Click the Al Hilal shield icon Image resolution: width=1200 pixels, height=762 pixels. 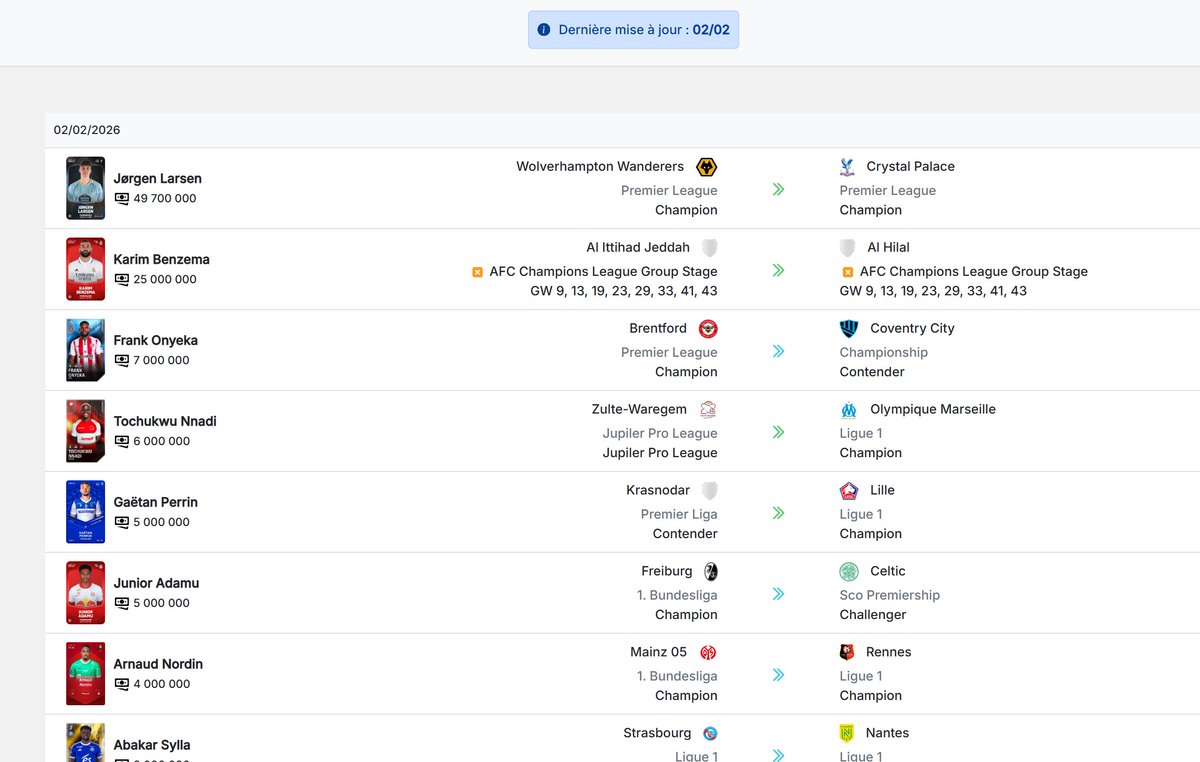(848, 248)
